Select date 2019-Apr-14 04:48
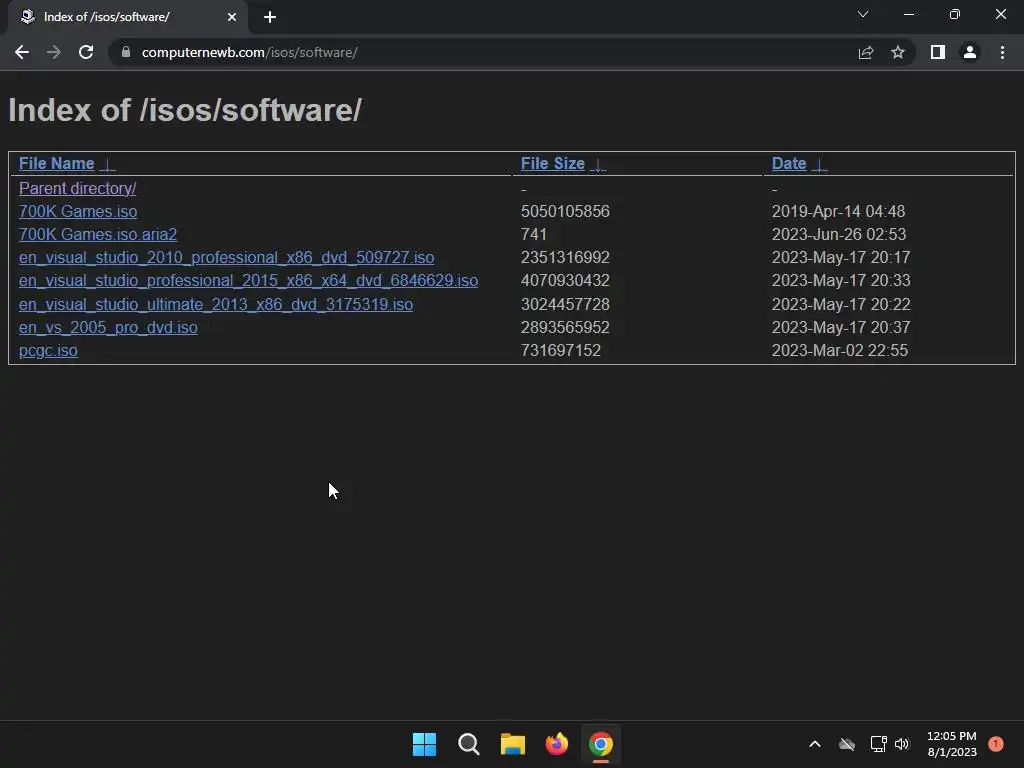This screenshot has width=1024, height=768. click(x=839, y=212)
